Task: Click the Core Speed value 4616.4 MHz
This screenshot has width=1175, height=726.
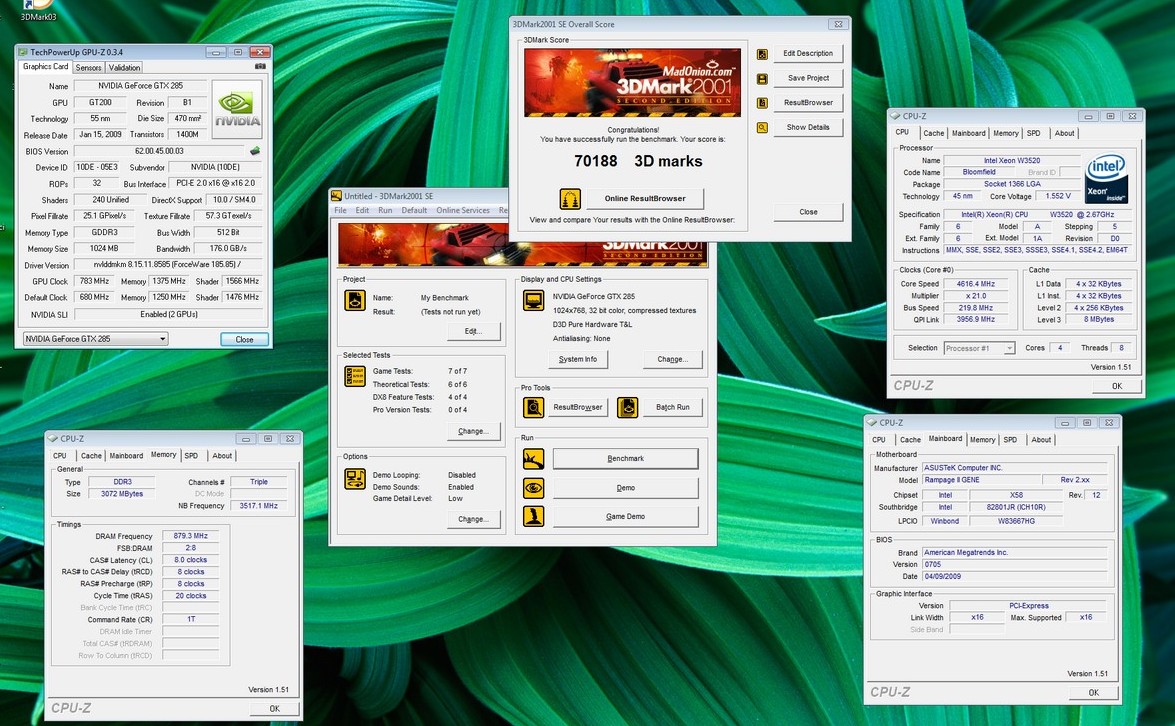Action: click(975, 284)
